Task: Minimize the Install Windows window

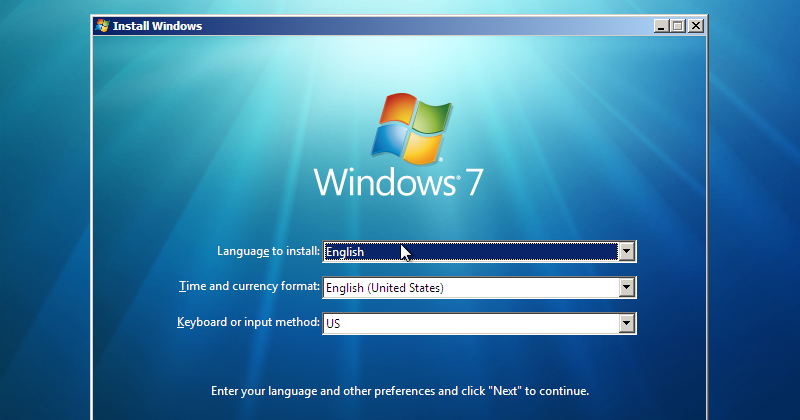Action: [x=662, y=26]
